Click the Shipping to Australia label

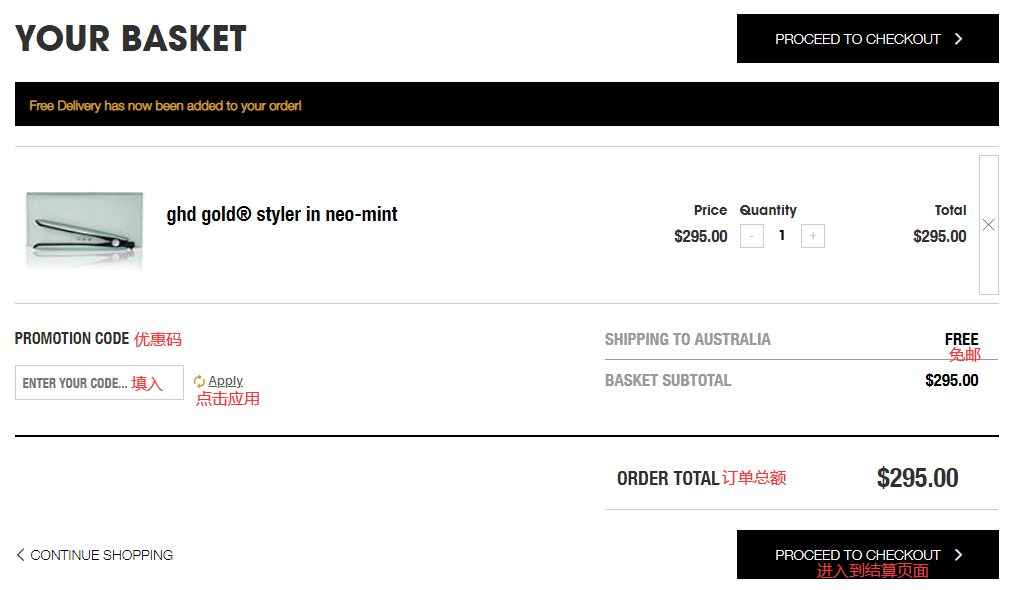pyautogui.click(x=687, y=339)
